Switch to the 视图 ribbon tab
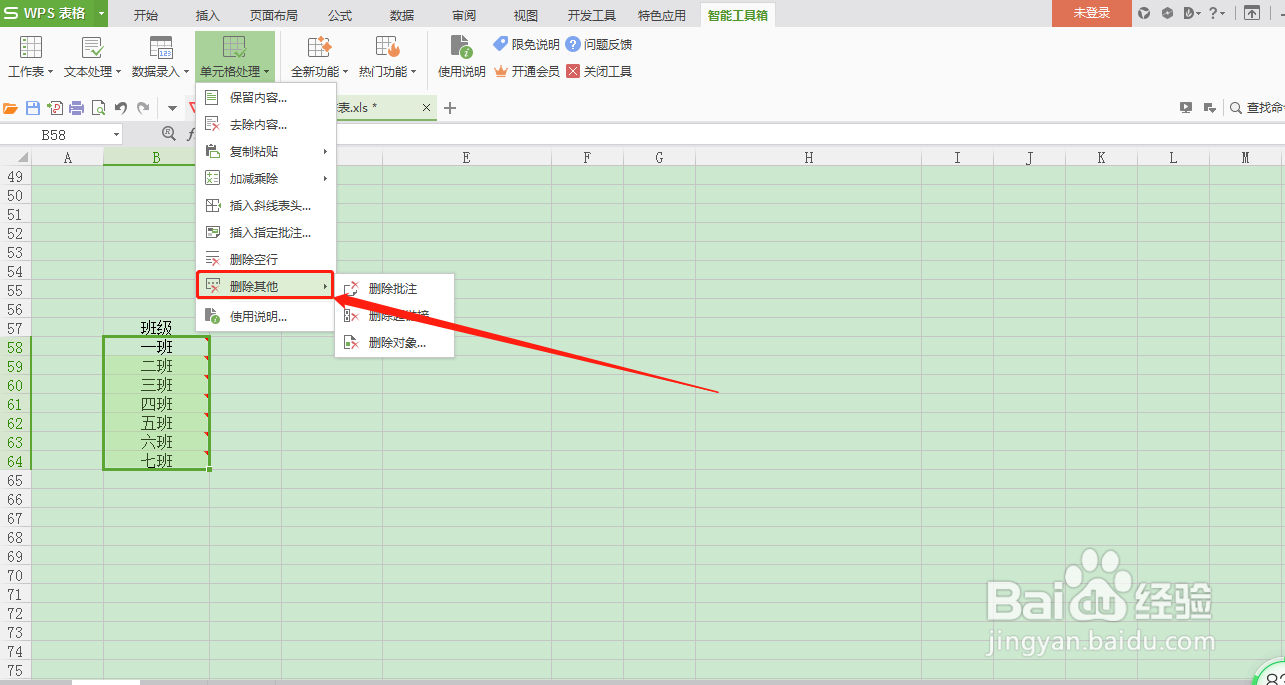 click(x=526, y=15)
